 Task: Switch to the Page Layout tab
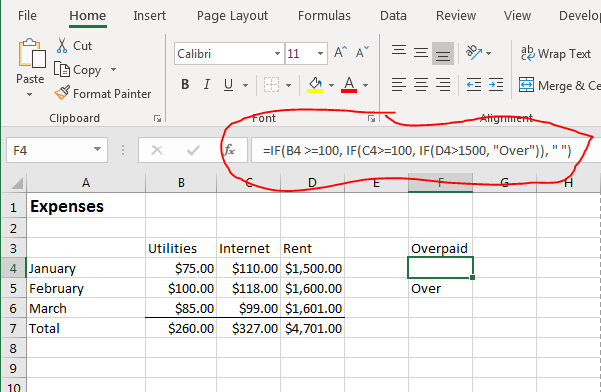[232, 16]
